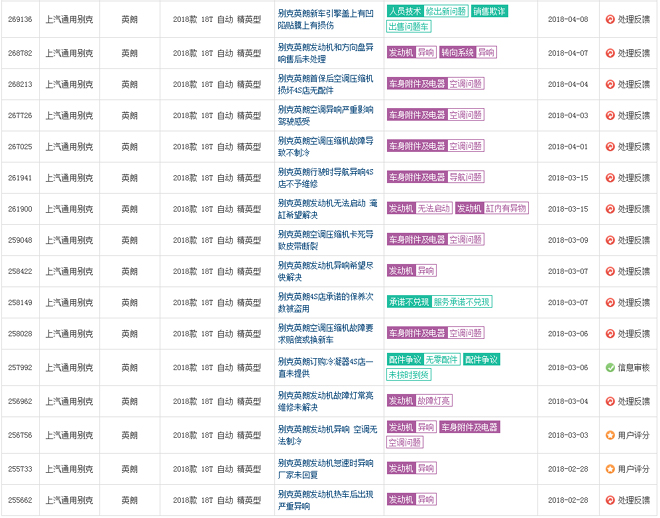Click the outlined 出售问题车 tag
This screenshot has height=518, width=660.
point(409,27)
